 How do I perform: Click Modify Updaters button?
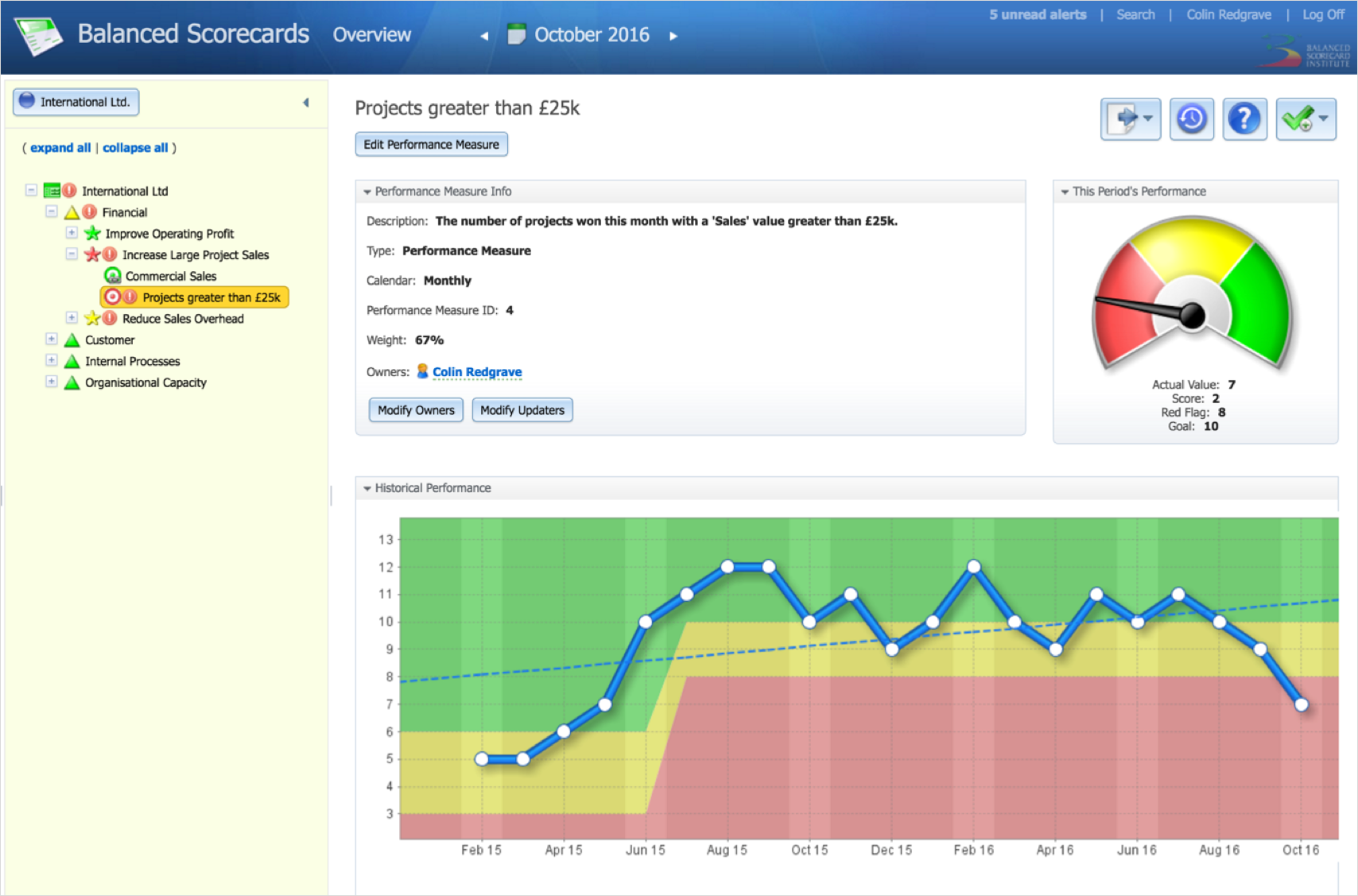coord(522,410)
